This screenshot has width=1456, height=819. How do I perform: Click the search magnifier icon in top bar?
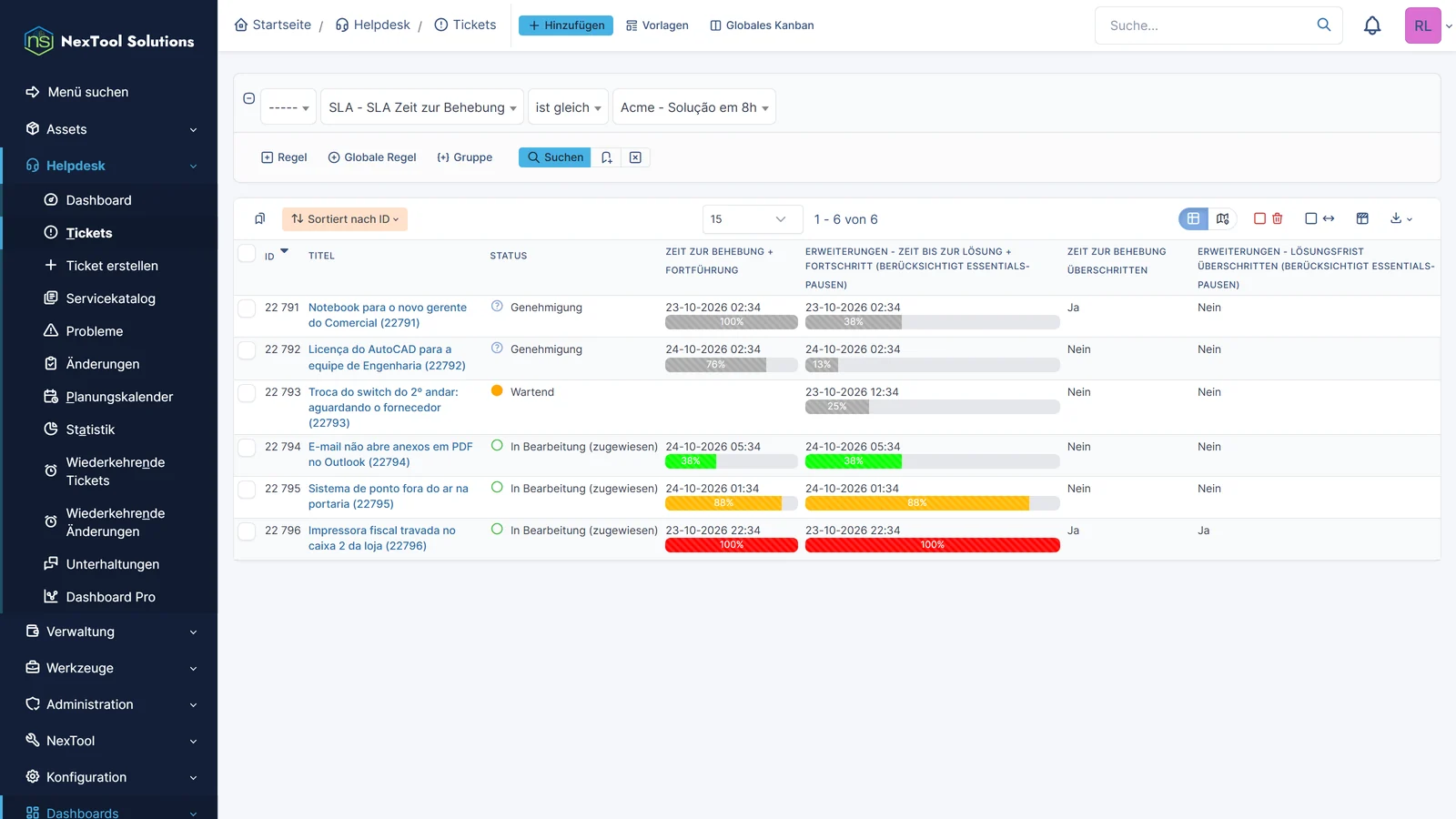1324,25
